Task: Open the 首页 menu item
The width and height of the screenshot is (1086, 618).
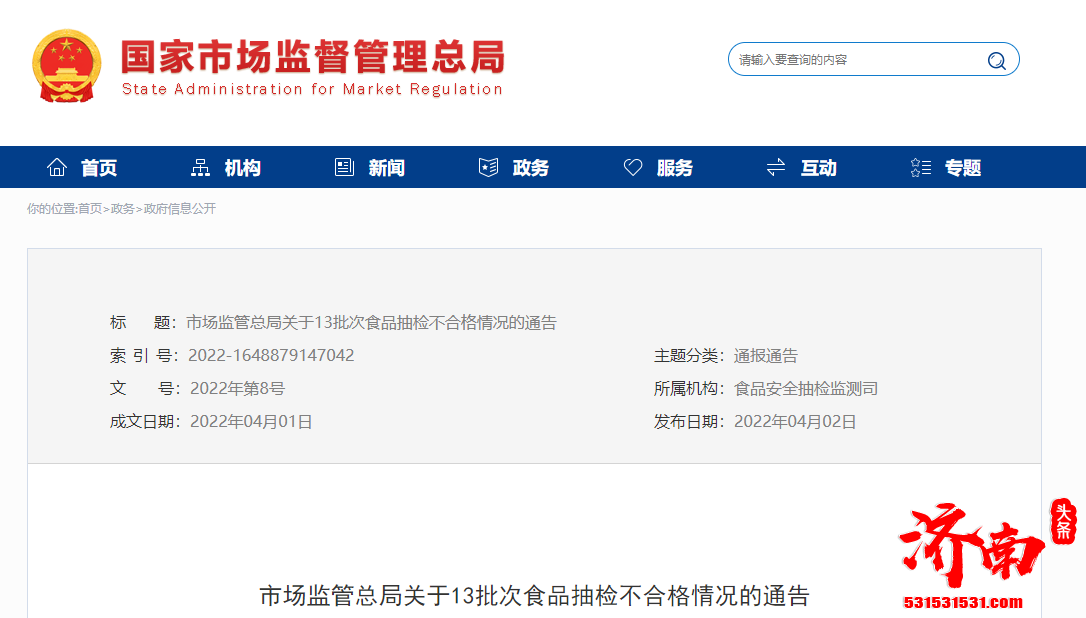Action: pos(97,167)
